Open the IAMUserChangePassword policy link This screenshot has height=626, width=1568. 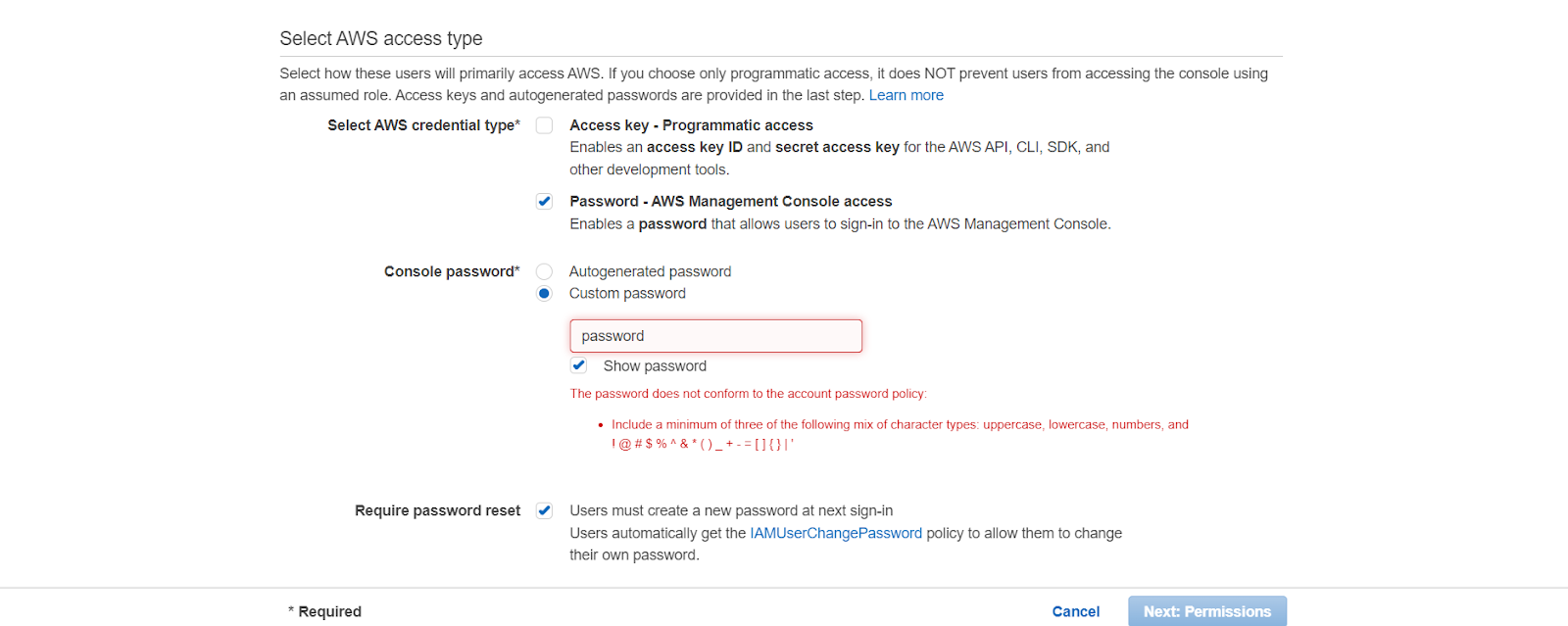836,533
